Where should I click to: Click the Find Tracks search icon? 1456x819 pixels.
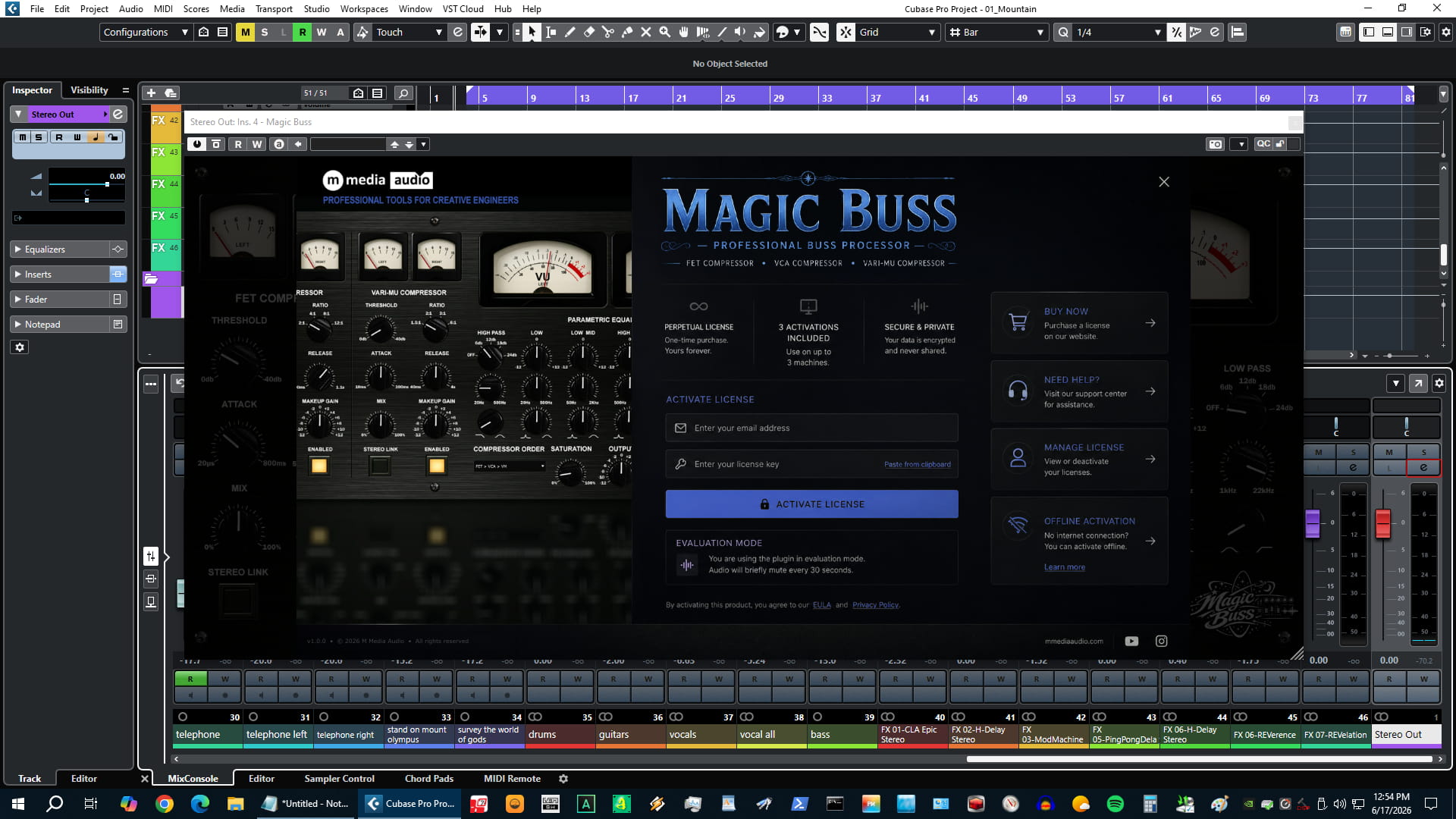(403, 93)
